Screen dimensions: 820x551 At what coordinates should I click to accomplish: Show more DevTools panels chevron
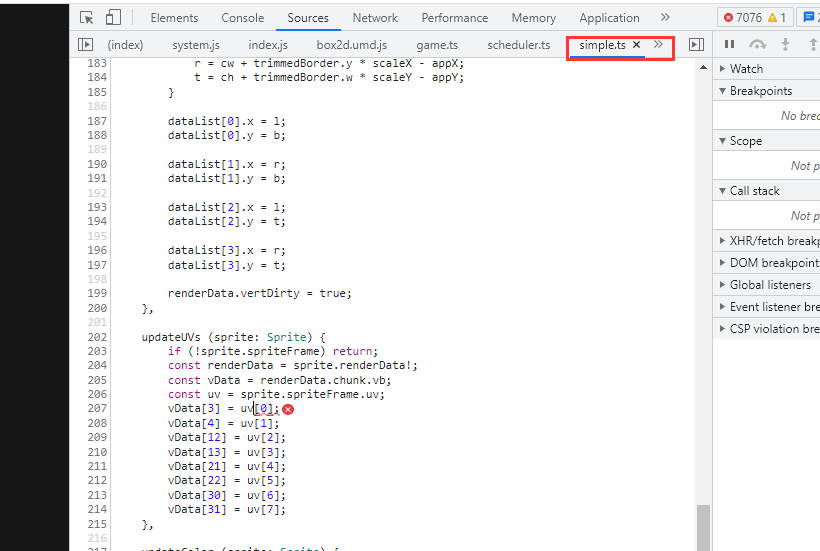click(665, 17)
